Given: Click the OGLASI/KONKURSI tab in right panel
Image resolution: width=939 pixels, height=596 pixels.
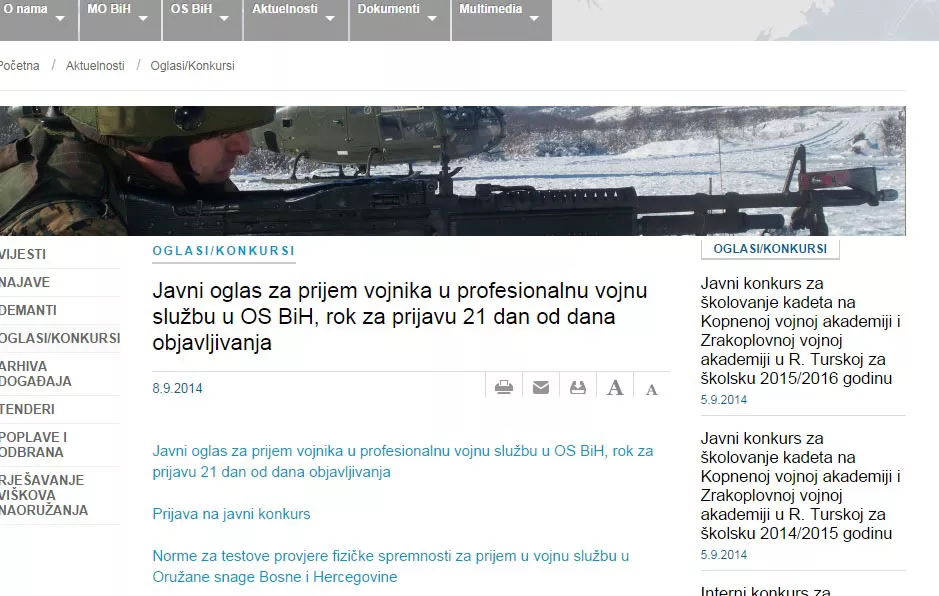Looking at the screenshot, I should coord(770,249).
